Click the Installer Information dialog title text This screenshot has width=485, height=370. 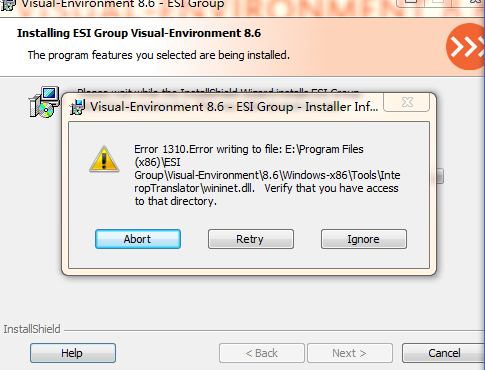[234, 107]
